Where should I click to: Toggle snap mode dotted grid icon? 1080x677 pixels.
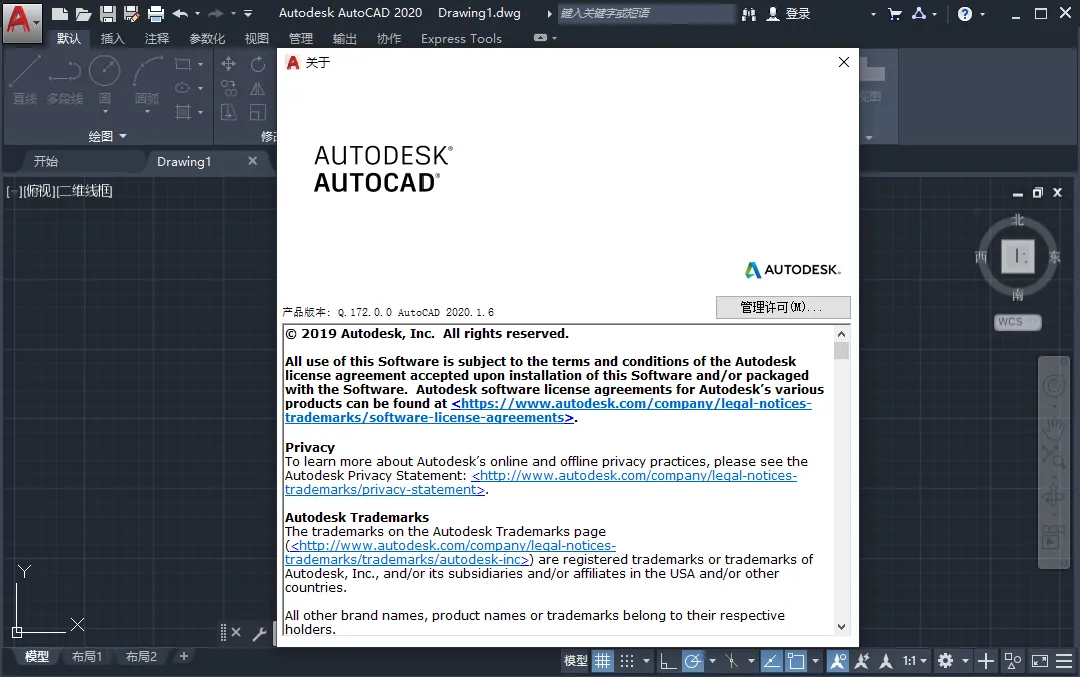(x=627, y=661)
